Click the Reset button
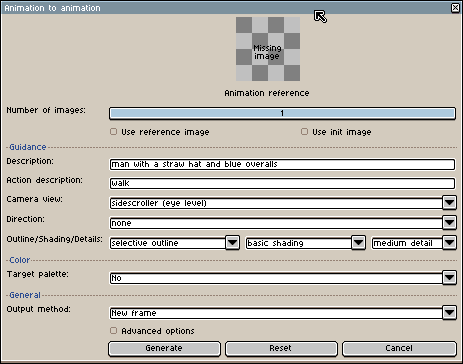Viewport: 463px width, 364px height. [281, 348]
